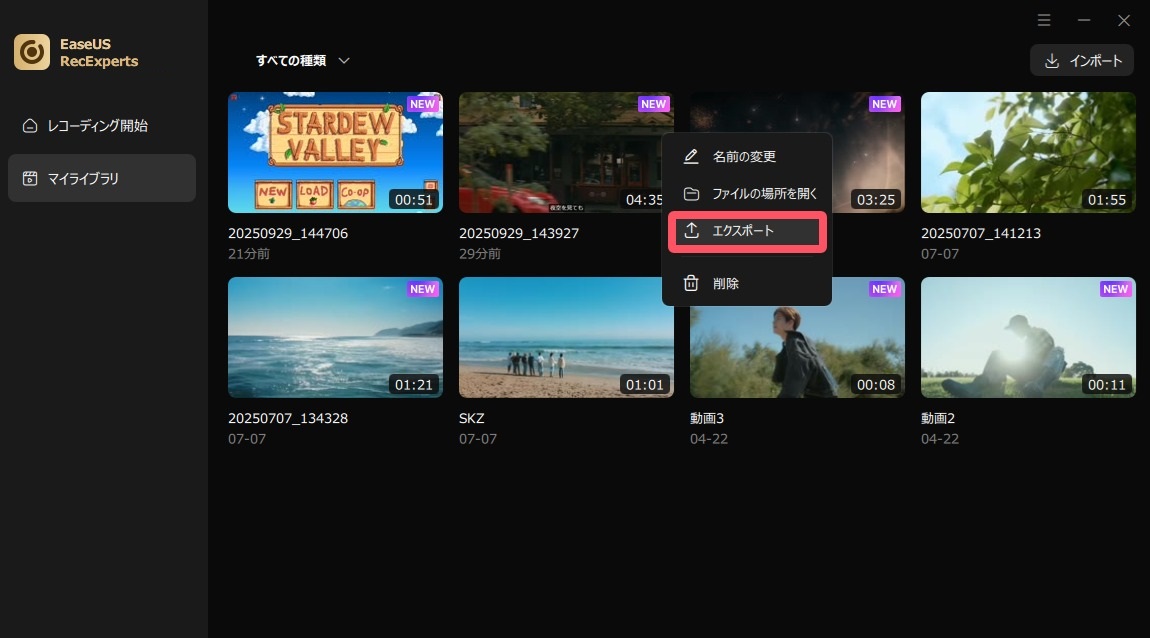The image size is (1150, 638).
Task: Click the pencil rename icon
Action: tap(690, 157)
